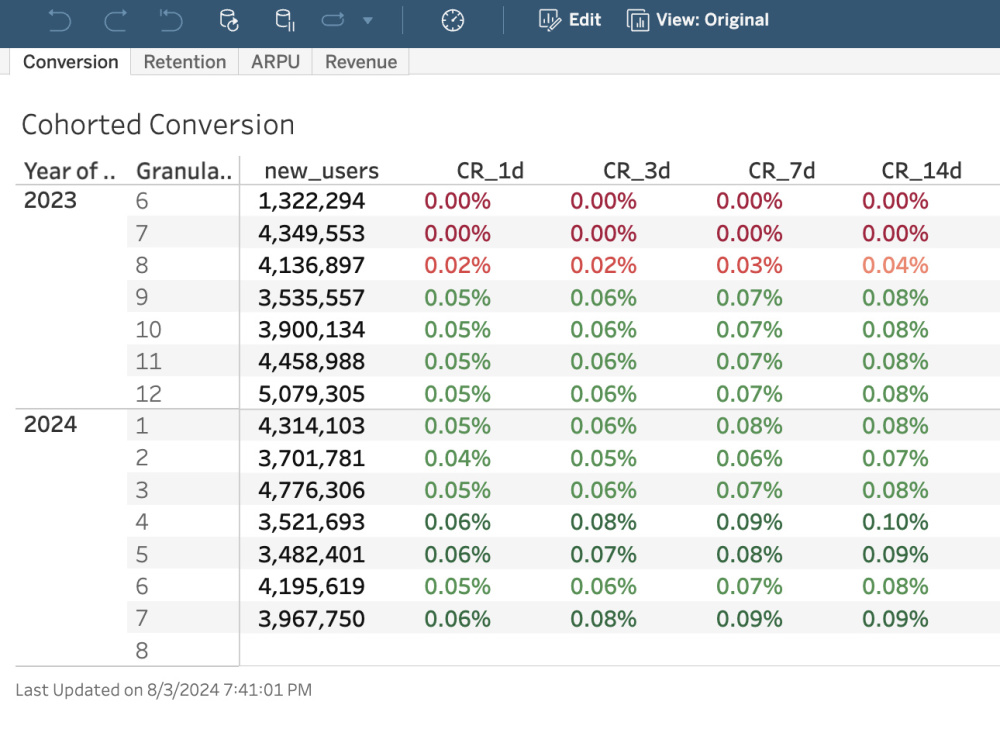Click the Edit button label

[584, 19]
